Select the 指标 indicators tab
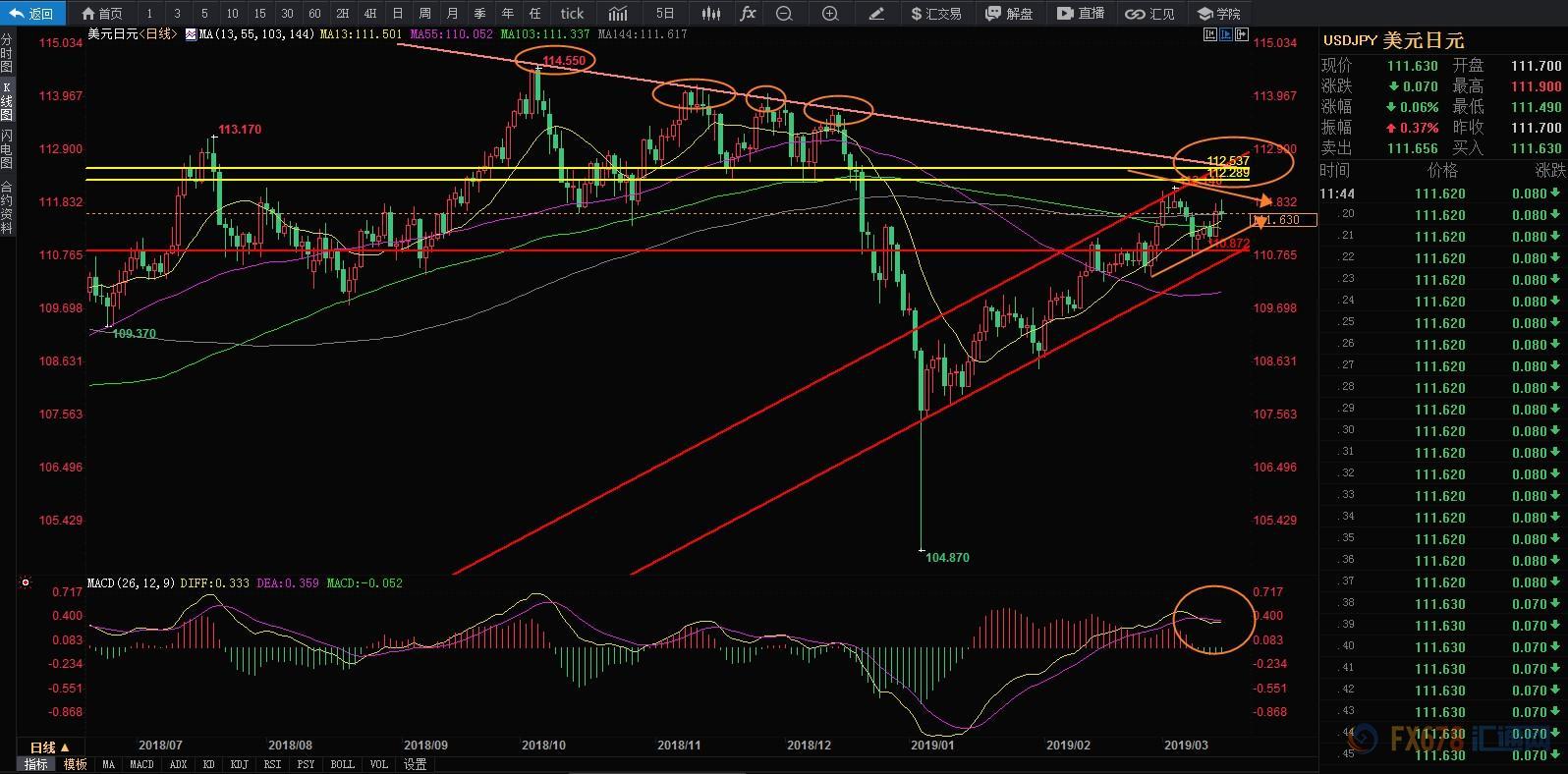The height and width of the screenshot is (774, 1568). (35, 764)
